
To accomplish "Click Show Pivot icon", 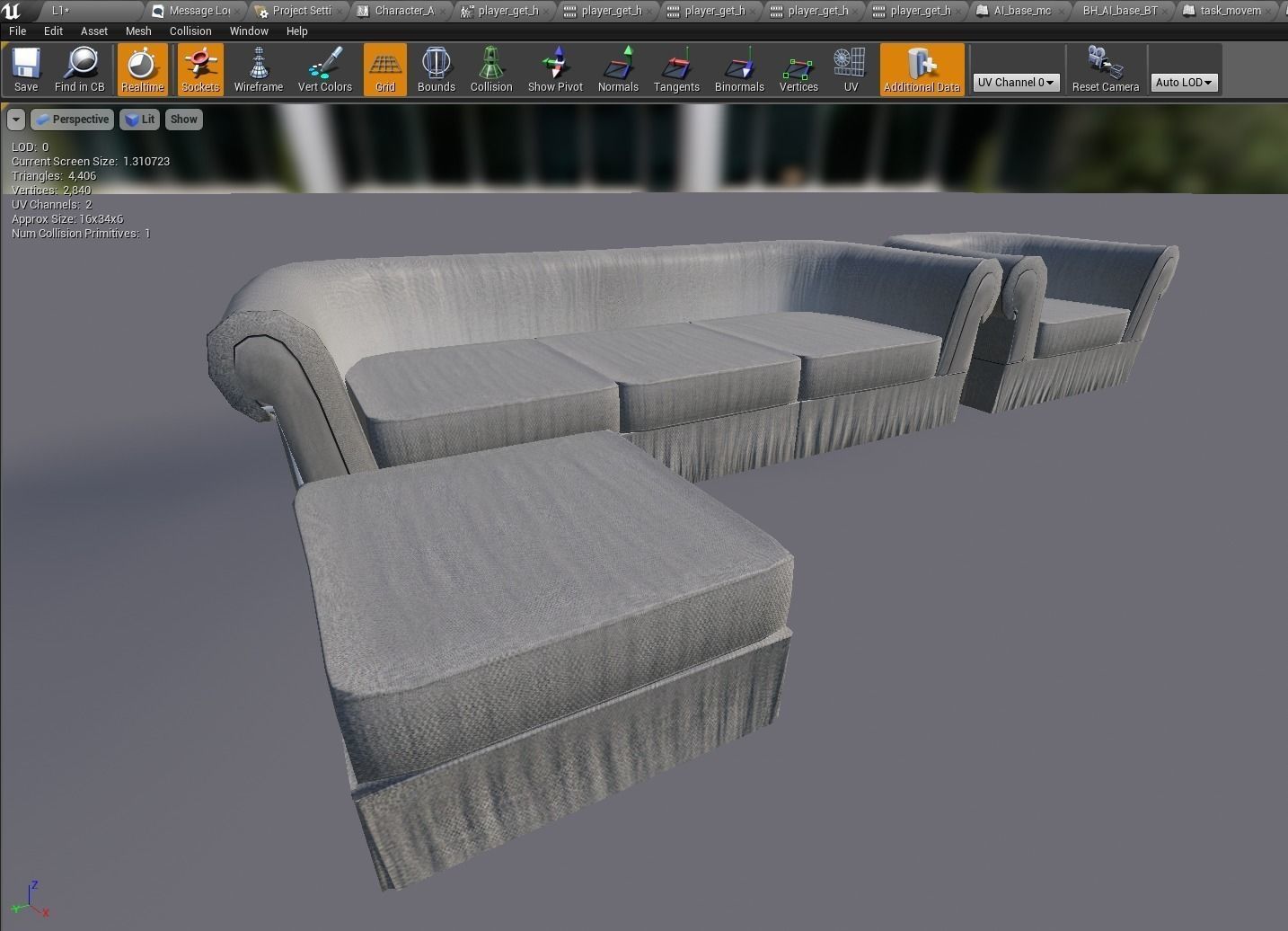I will pyautogui.click(x=555, y=69).
